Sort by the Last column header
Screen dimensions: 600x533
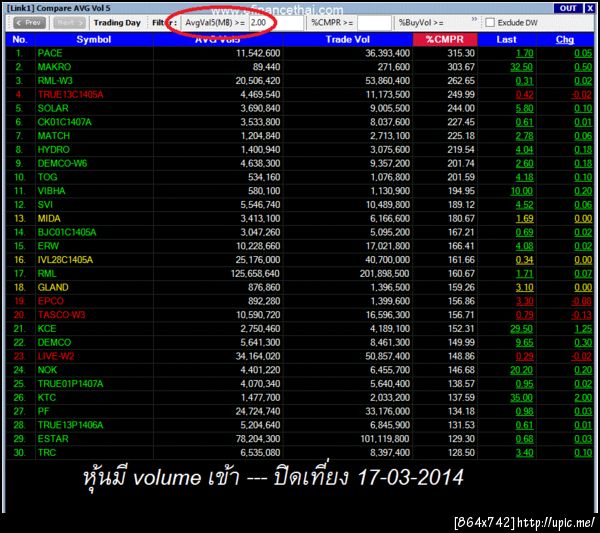click(506, 39)
